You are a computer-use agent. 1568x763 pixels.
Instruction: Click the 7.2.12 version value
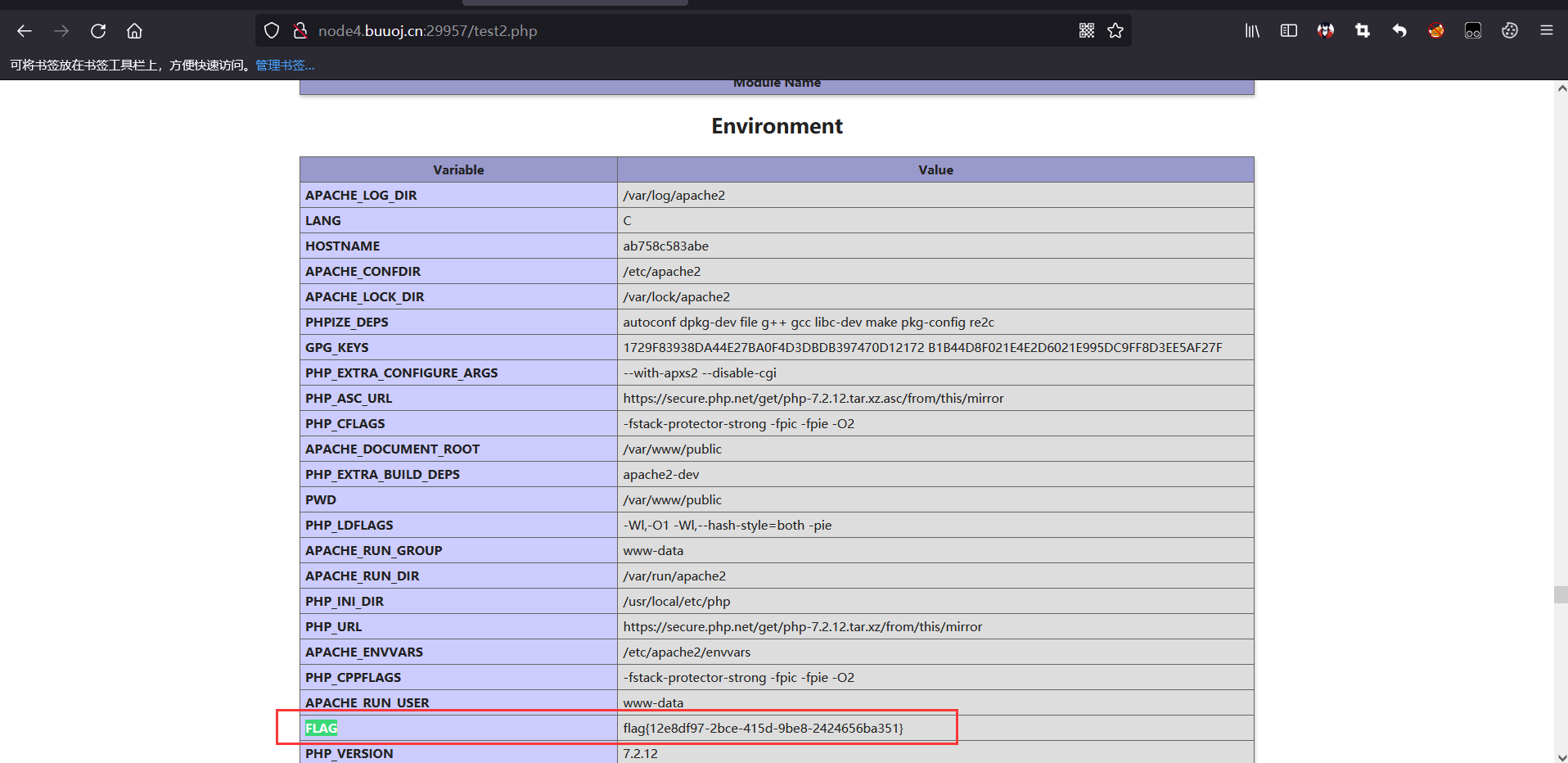(x=640, y=753)
